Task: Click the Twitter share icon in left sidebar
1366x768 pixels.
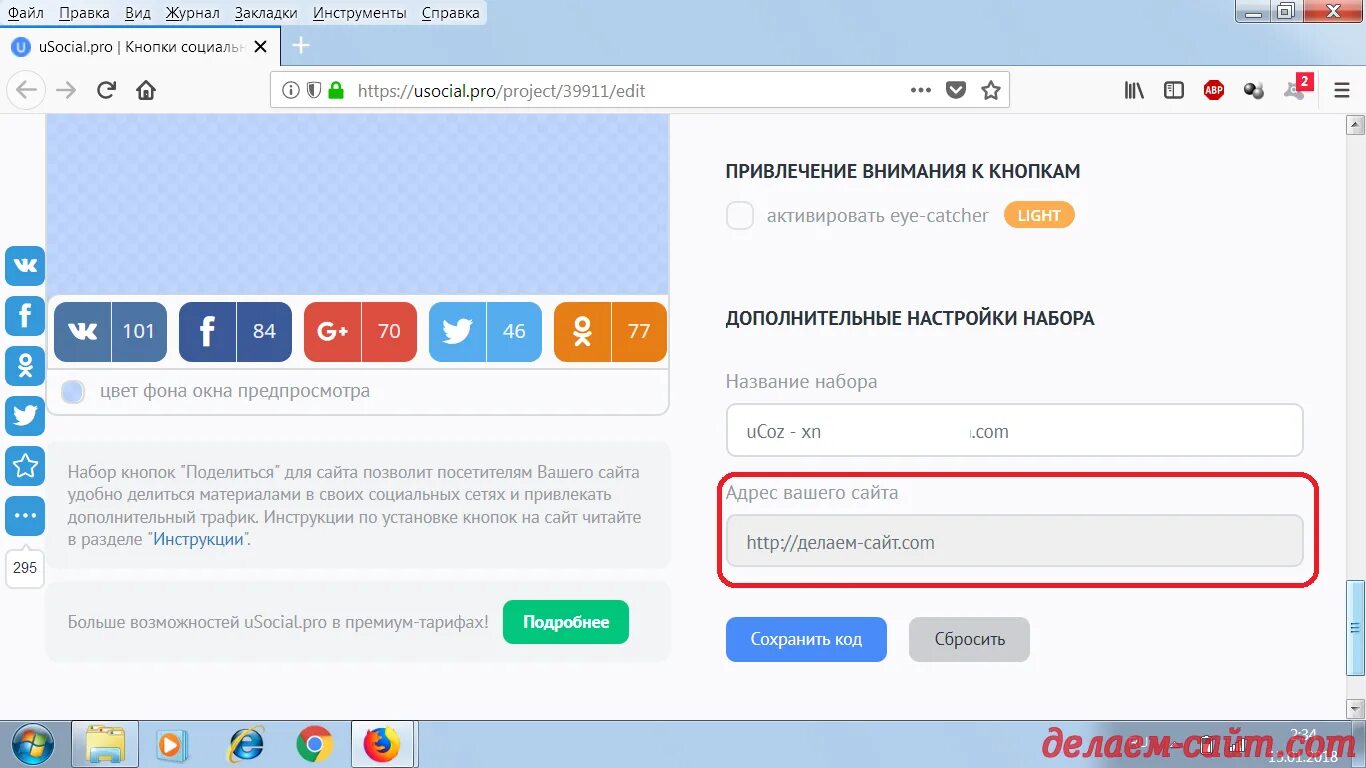Action: [x=25, y=416]
